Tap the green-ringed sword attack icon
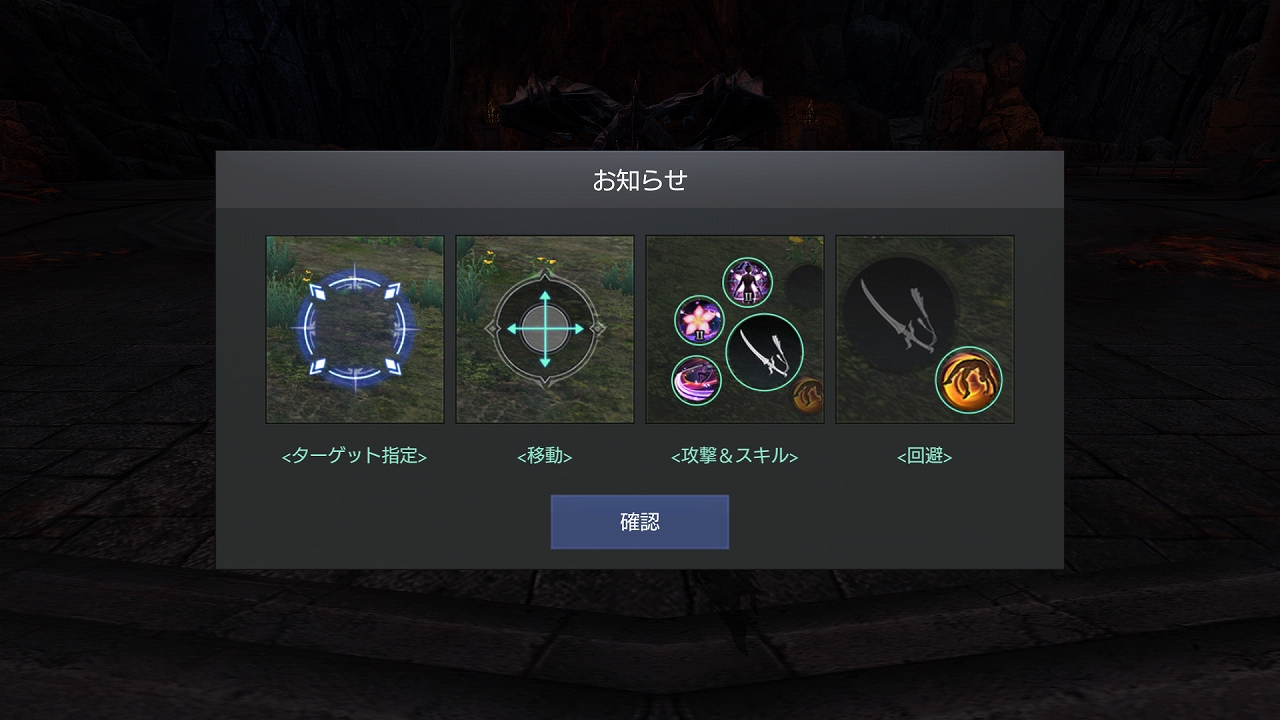The height and width of the screenshot is (720, 1280). pos(764,352)
